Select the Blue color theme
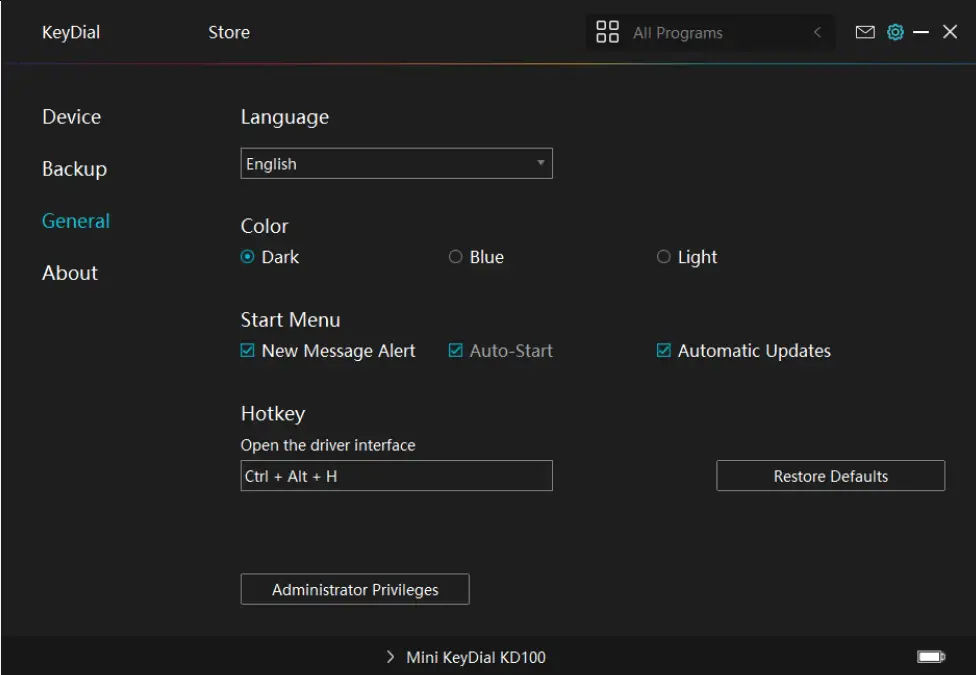The height and width of the screenshot is (675, 976). point(456,257)
